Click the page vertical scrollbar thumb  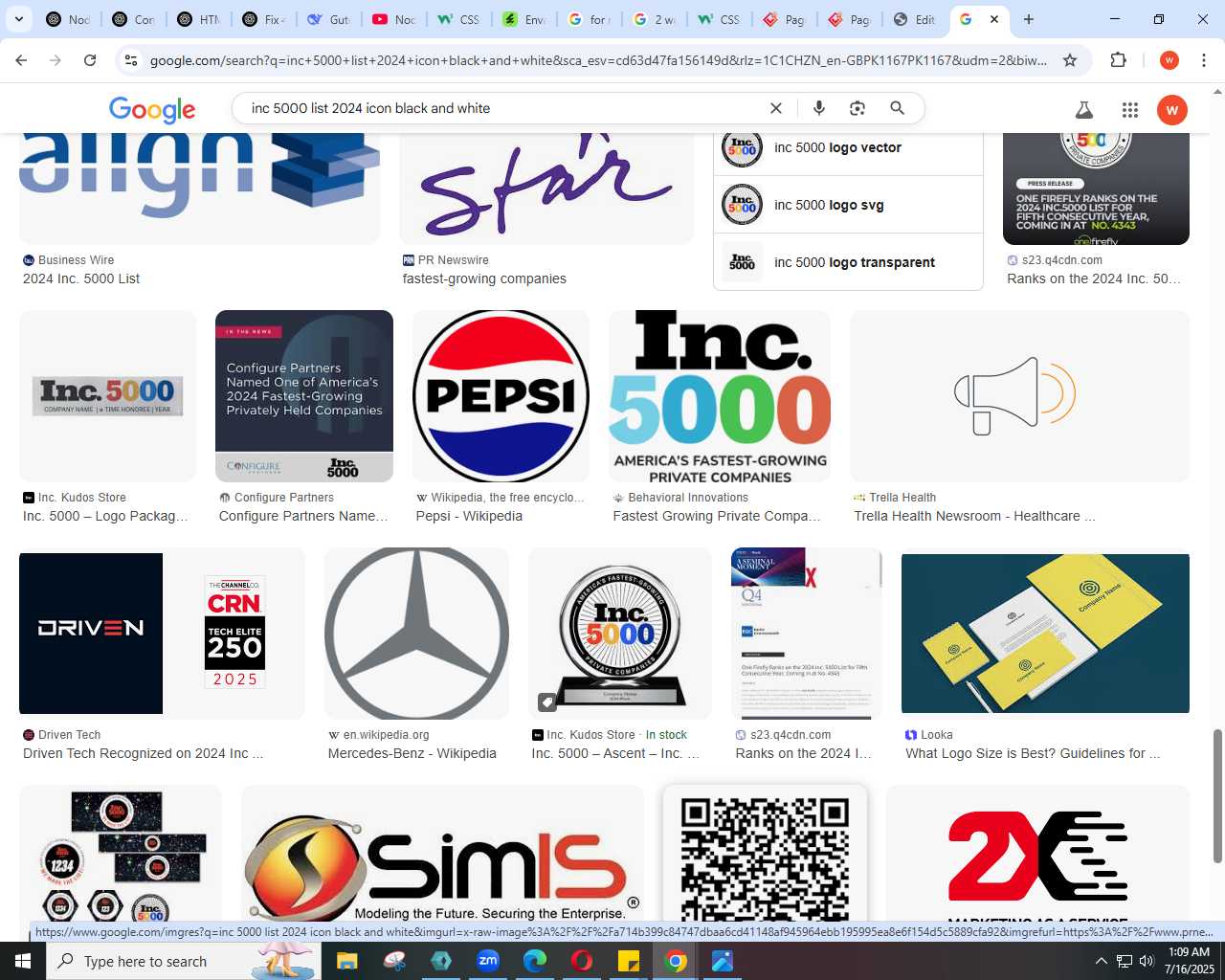coord(1217,796)
